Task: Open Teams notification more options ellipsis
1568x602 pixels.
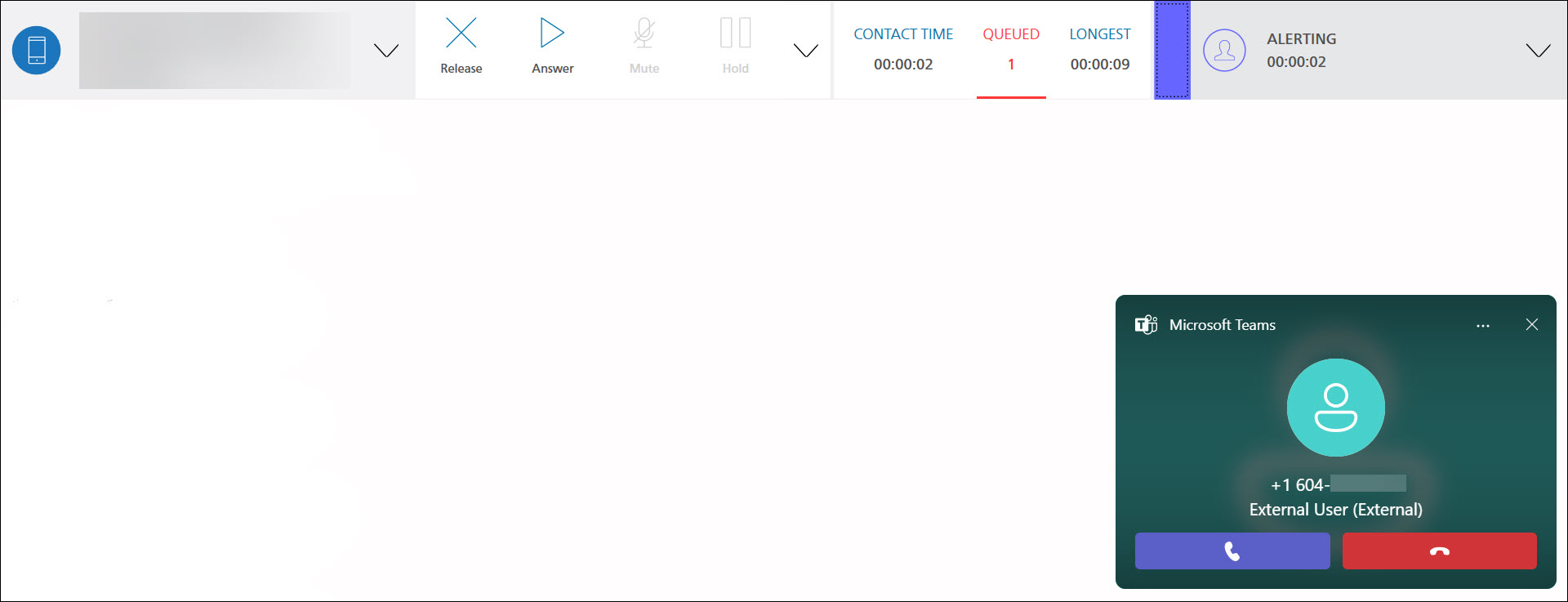Action: [1483, 325]
